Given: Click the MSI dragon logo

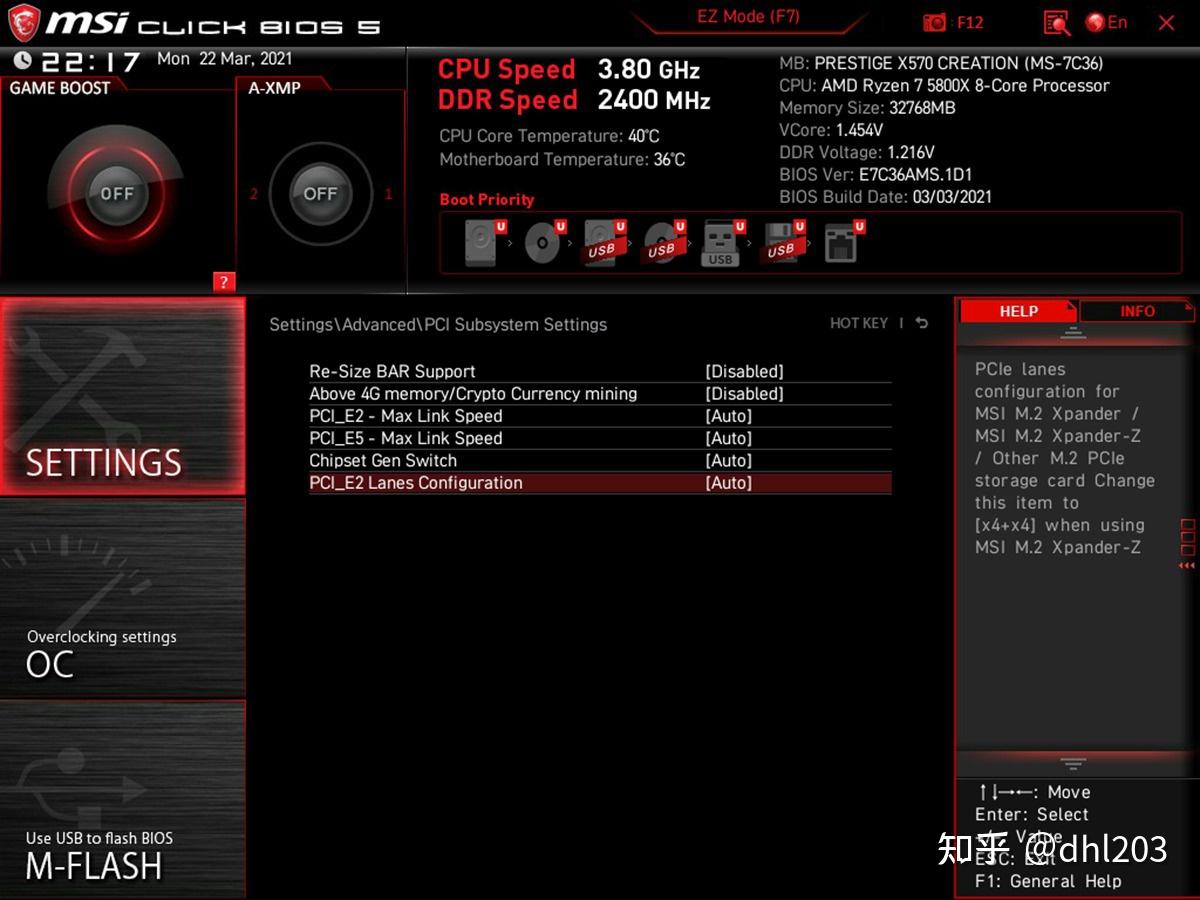Looking at the screenshot, I should (22, 22).
